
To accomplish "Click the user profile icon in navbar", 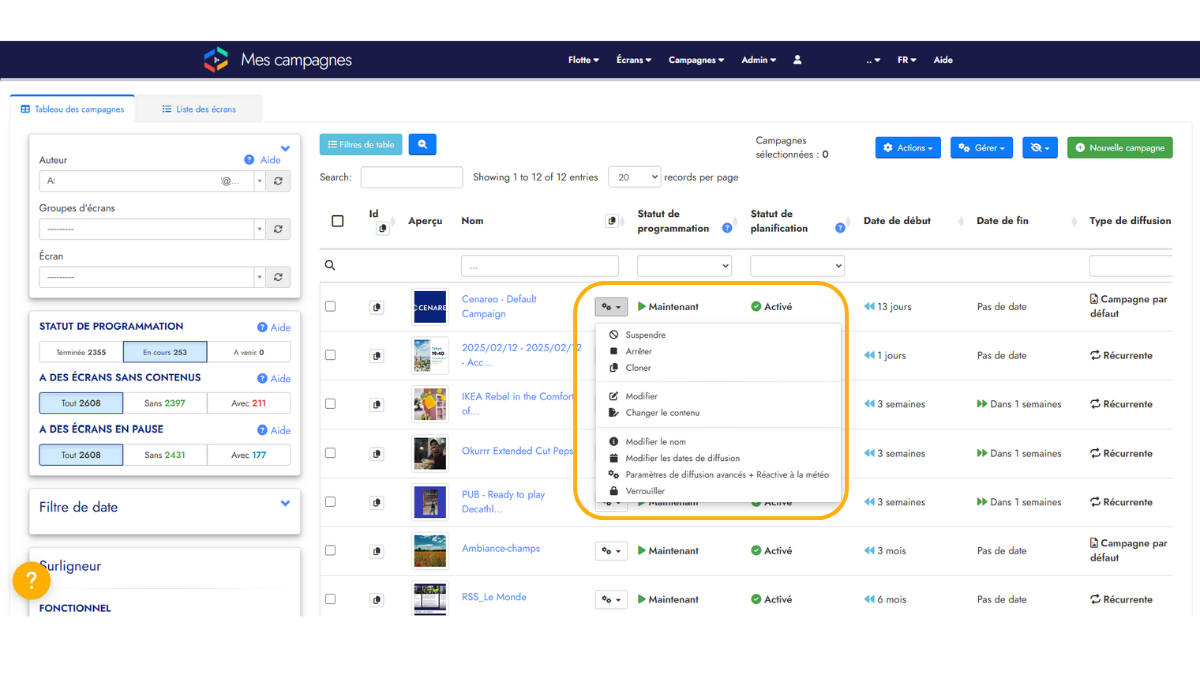I will (x=797, y=60).
